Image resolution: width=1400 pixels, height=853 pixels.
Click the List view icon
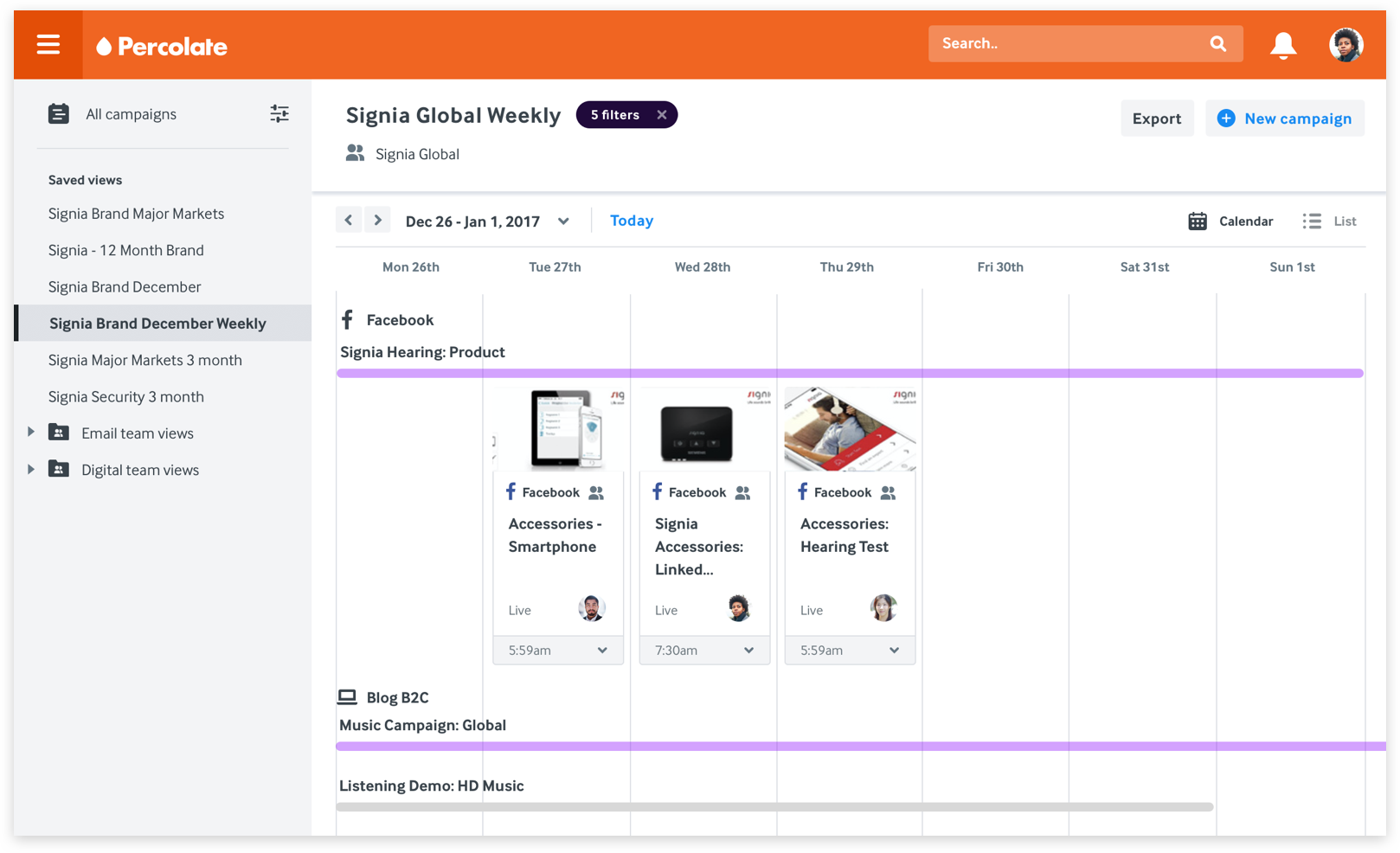[x=1312, y=221]
